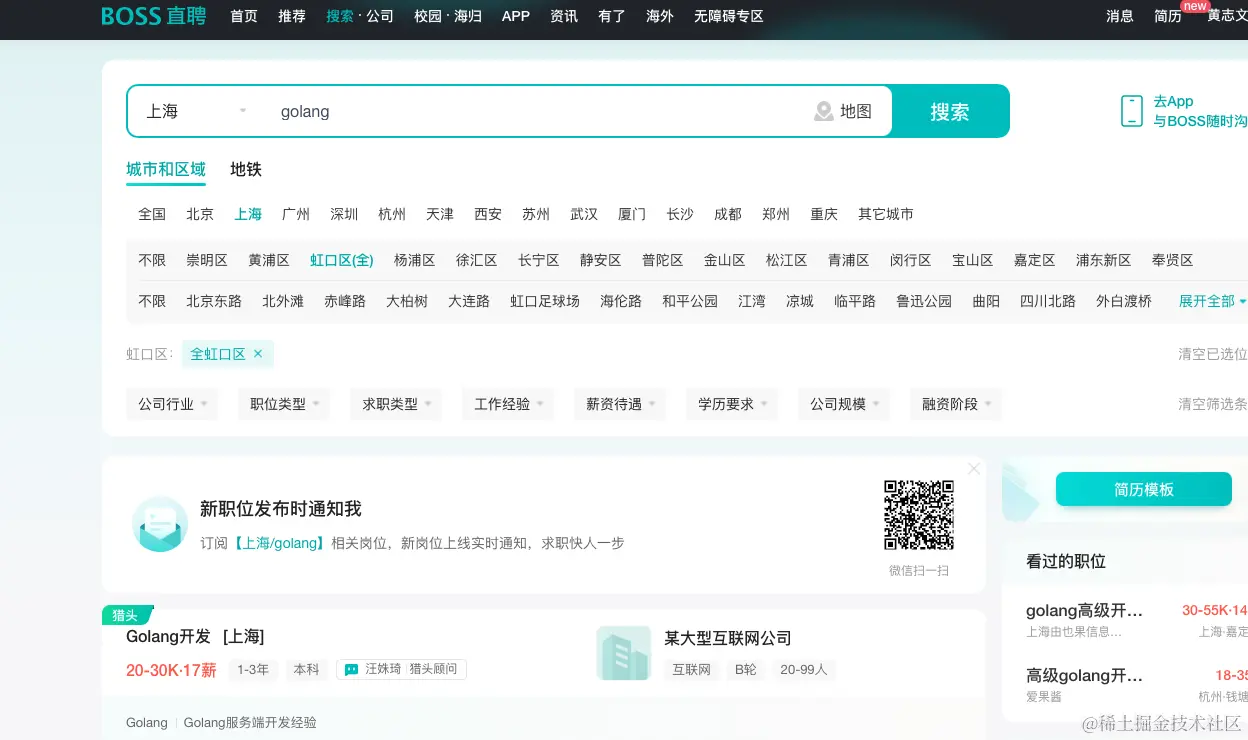Click the teal envelope notification icon
The image size is (1248, 740).
pyautogui.click(x=160, y=523)
